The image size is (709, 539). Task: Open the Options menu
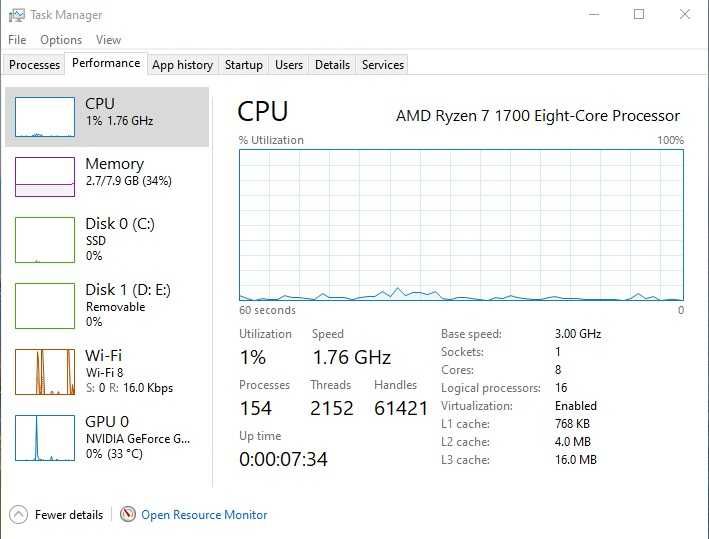pyautogui.click(x=61, y=40)
